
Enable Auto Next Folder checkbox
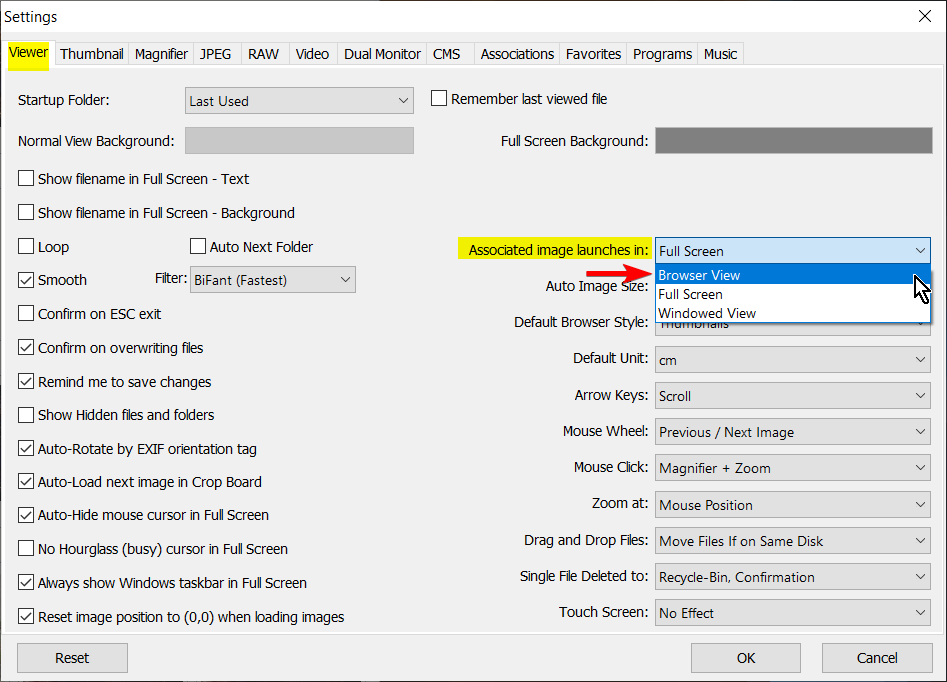197,246
